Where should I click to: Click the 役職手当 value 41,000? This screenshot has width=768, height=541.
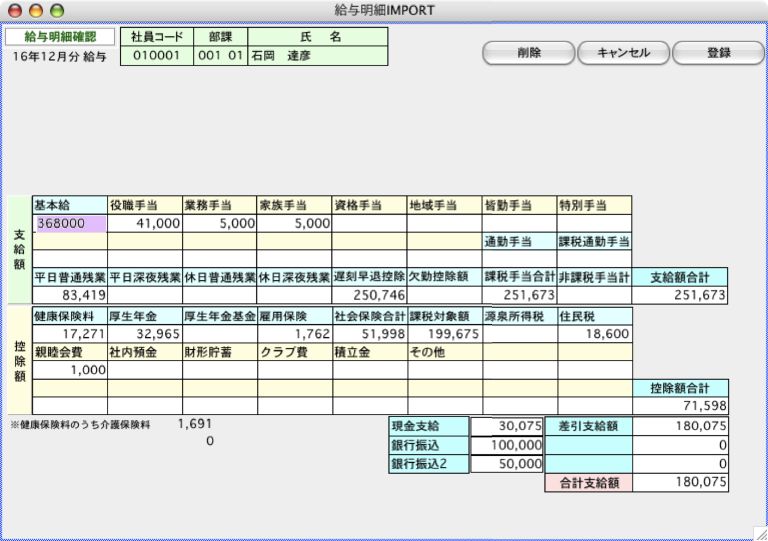[x=144, y=224]
